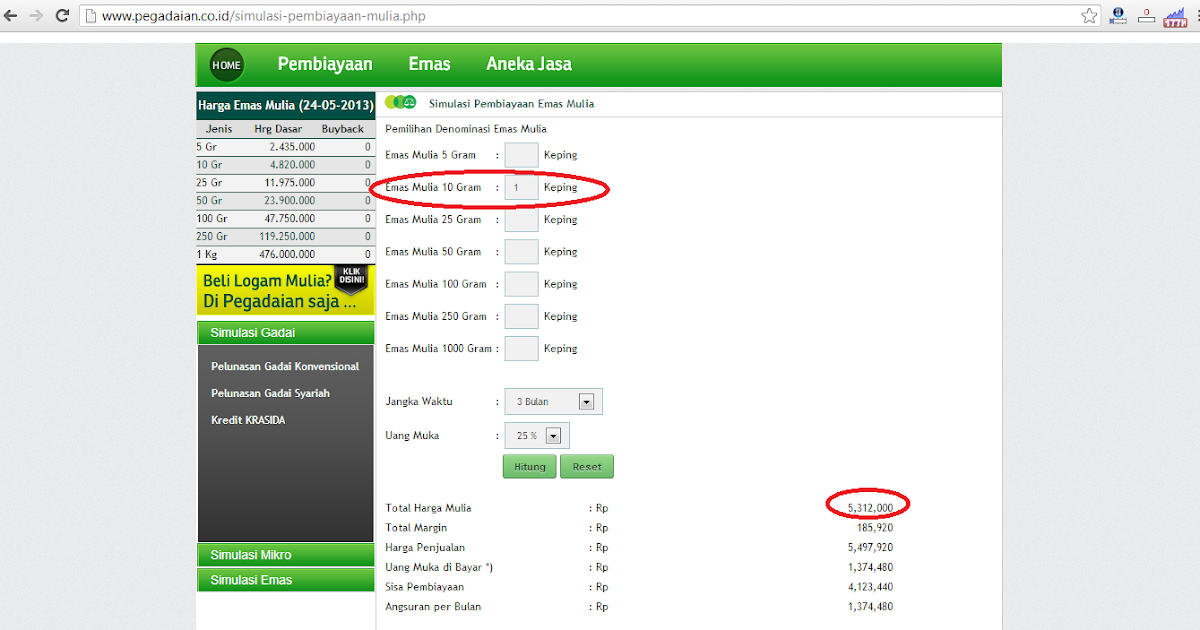Screen dimensions: 1200x630
Task: Click the Pegadaian logo beside Simulasi title
Action: (400, 103)
